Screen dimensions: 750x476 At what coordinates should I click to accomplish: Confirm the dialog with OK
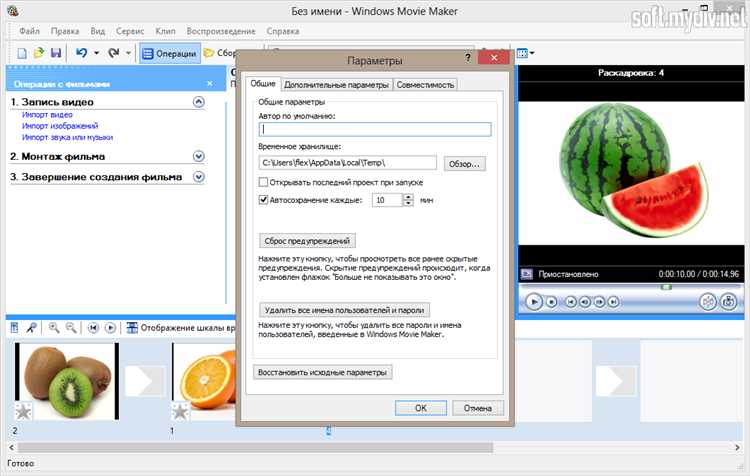421,408
